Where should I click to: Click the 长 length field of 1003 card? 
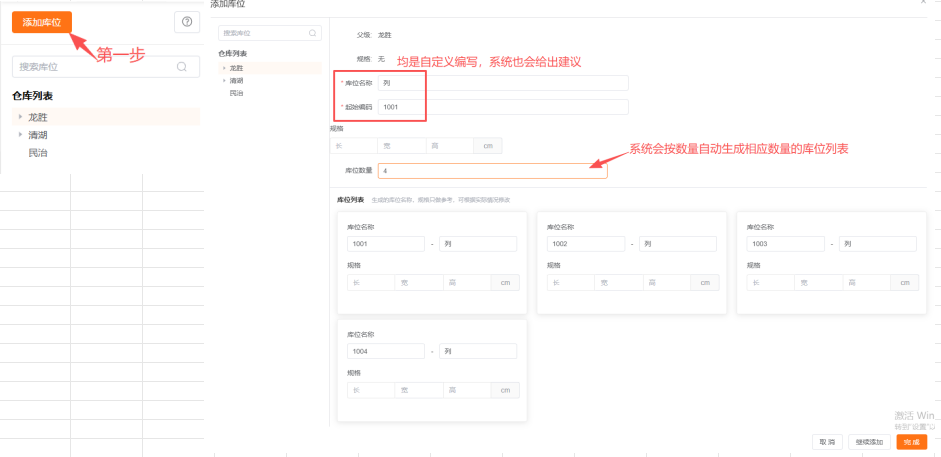click(x=770, y=283)
